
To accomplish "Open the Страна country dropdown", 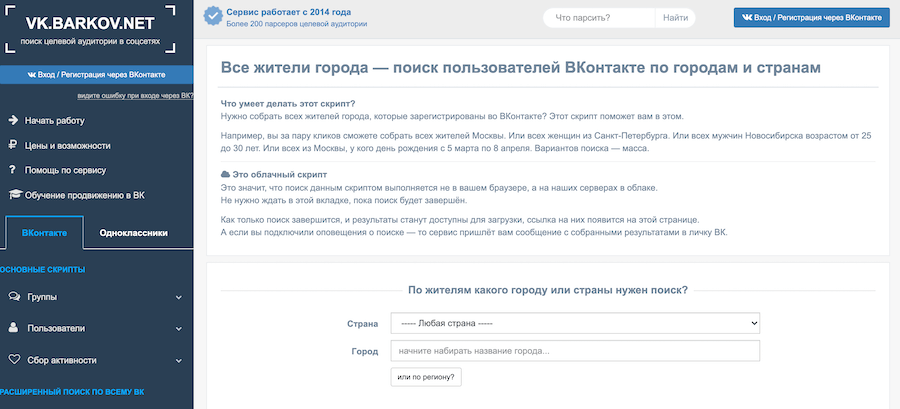I will [575, 324].
